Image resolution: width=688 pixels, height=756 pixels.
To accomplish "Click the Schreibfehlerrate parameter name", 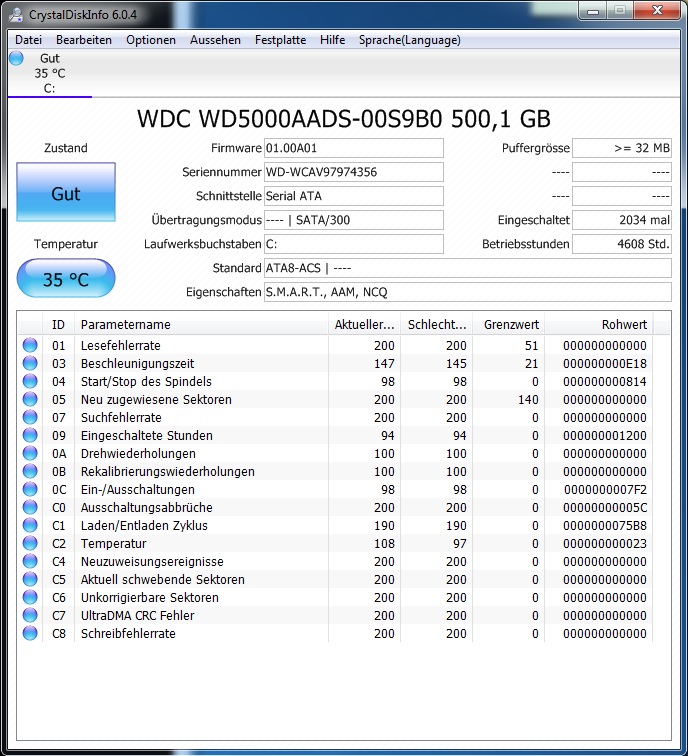I will [x=128, y=634].
